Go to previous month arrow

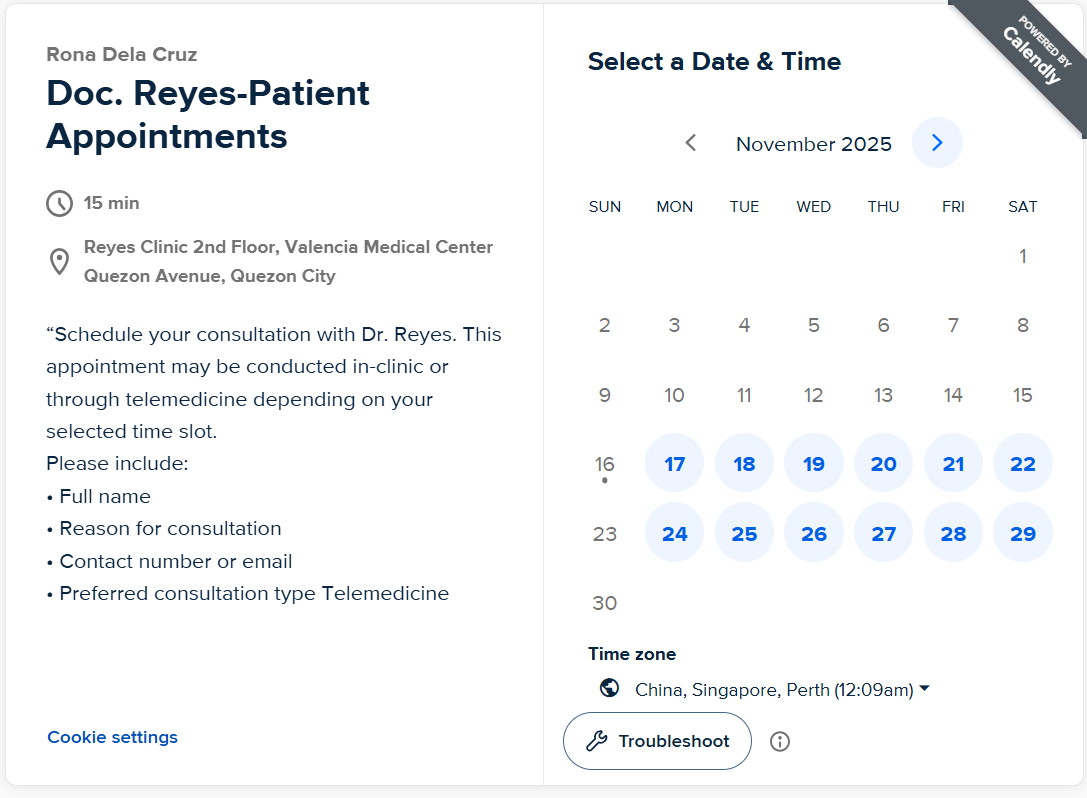pyautogui.click(x=690, y=143)
